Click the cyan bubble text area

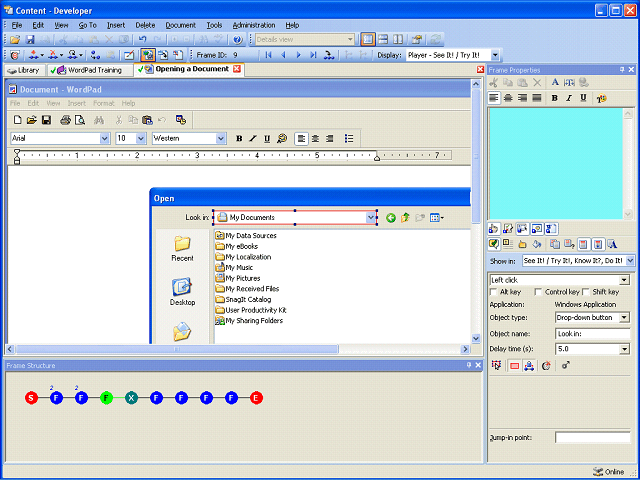point(556,164)
